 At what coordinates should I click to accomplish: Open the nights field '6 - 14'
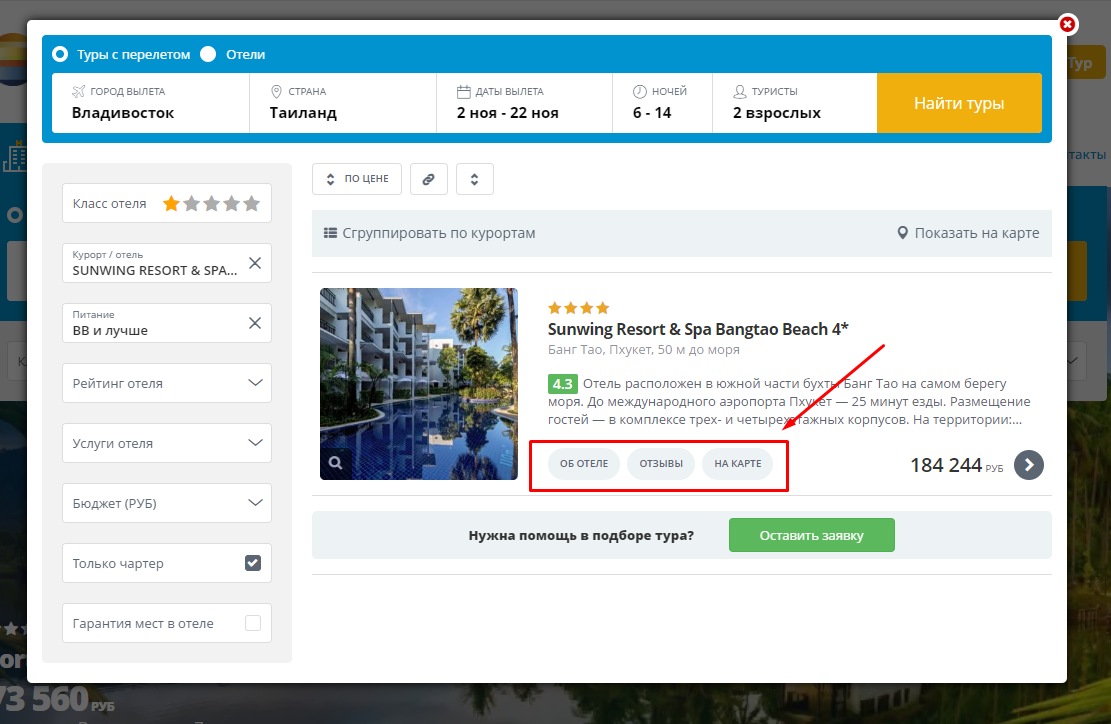click(662, 103)
